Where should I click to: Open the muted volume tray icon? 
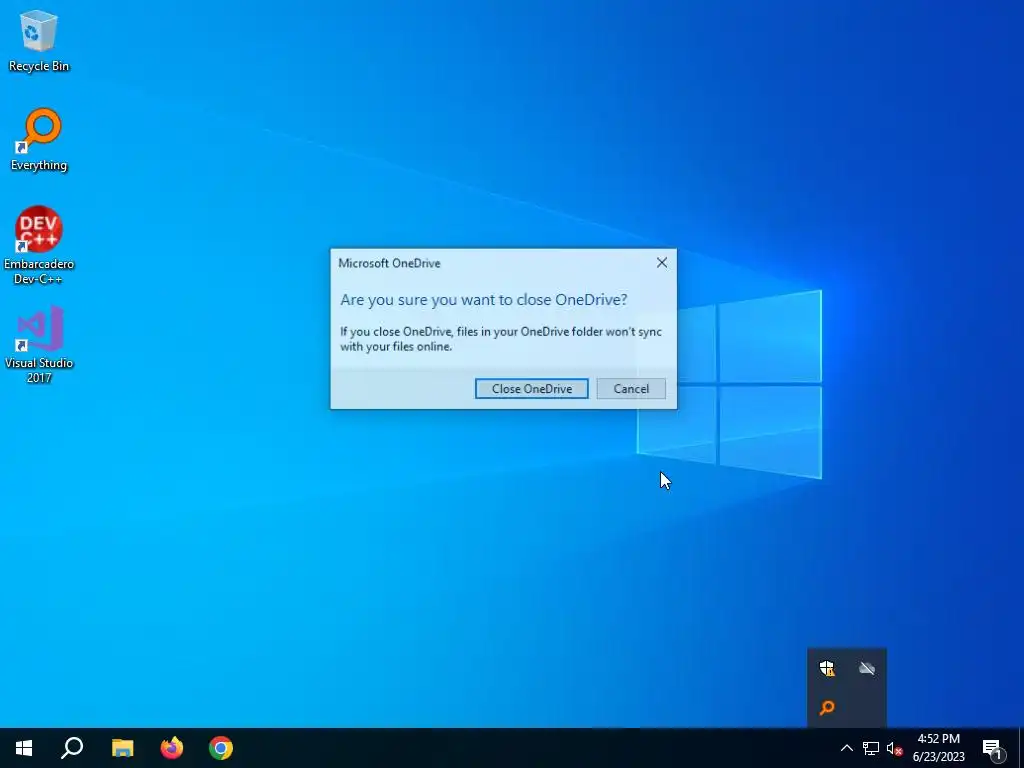894,748
